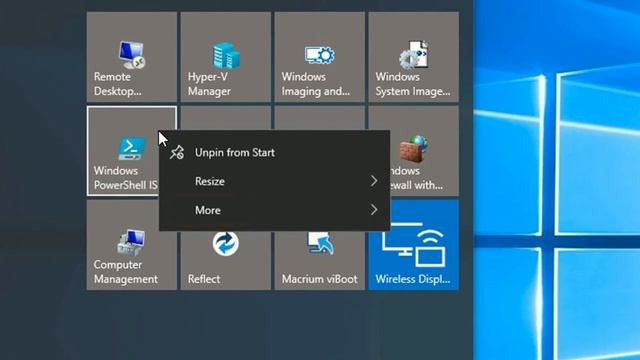
Task: Open Computer Management tile icon
Action: pyautogui.click(x=131, y=243)
